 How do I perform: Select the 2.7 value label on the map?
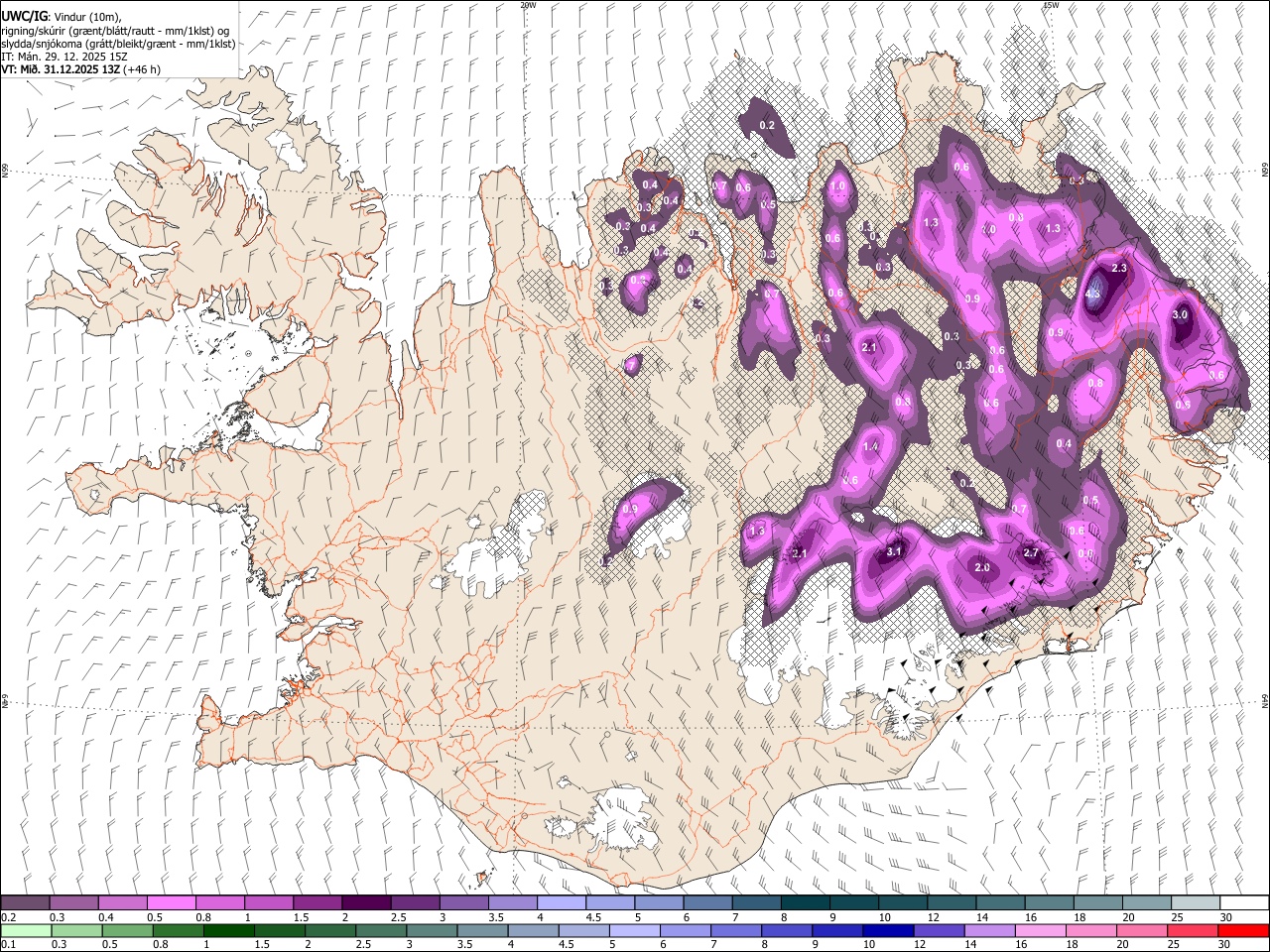tap(1031, 553)
